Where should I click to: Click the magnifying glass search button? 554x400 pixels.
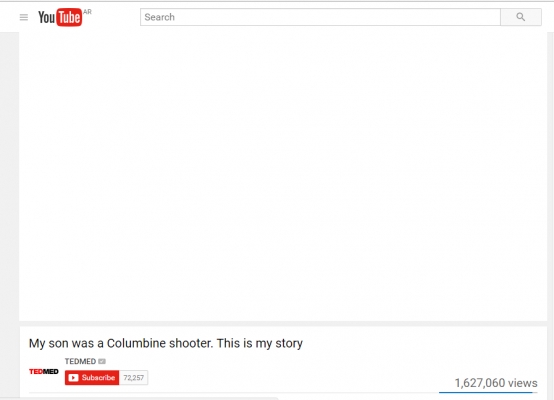tap(521, 17)
